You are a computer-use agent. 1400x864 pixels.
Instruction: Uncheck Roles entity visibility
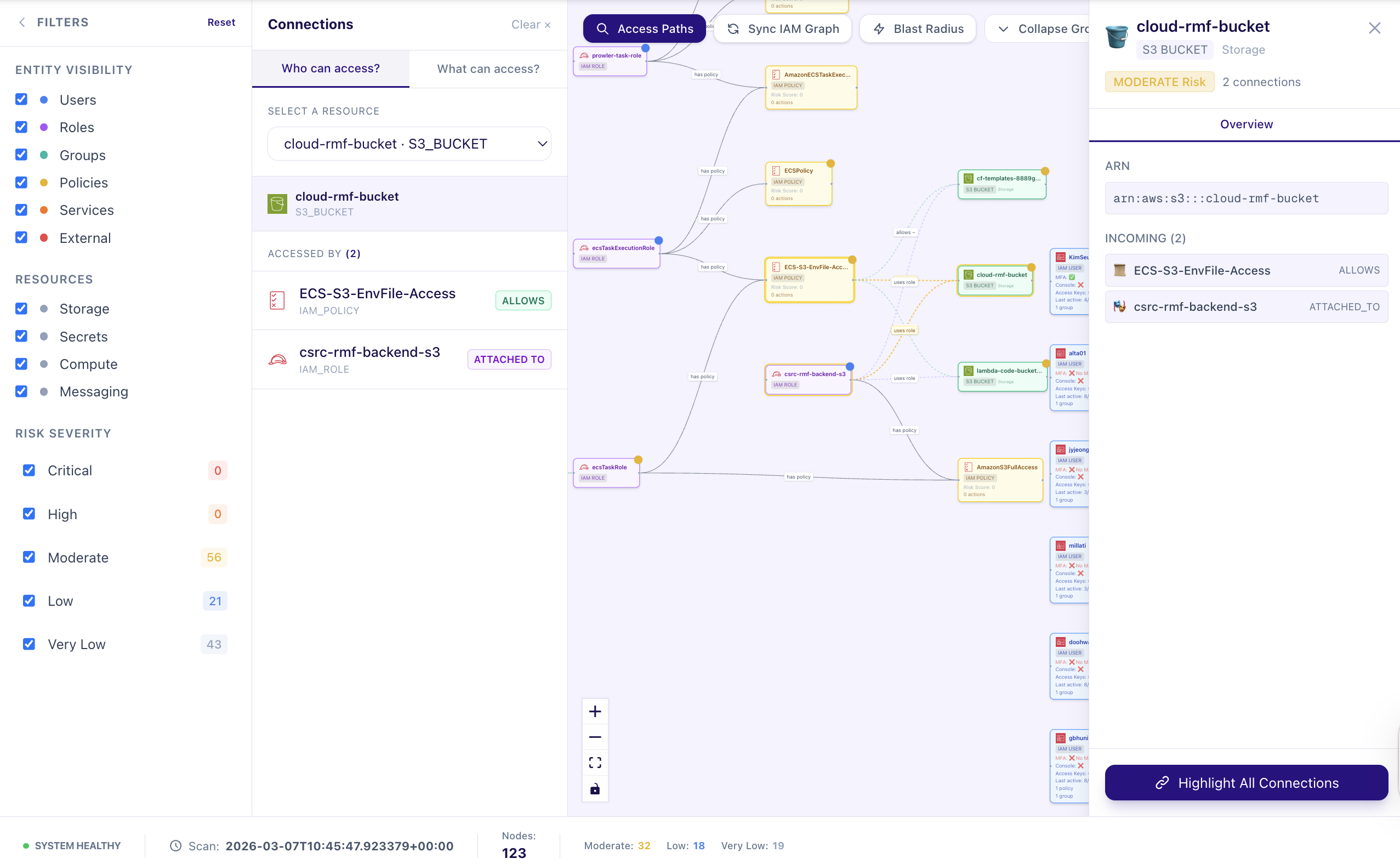(x=21, y=127)
